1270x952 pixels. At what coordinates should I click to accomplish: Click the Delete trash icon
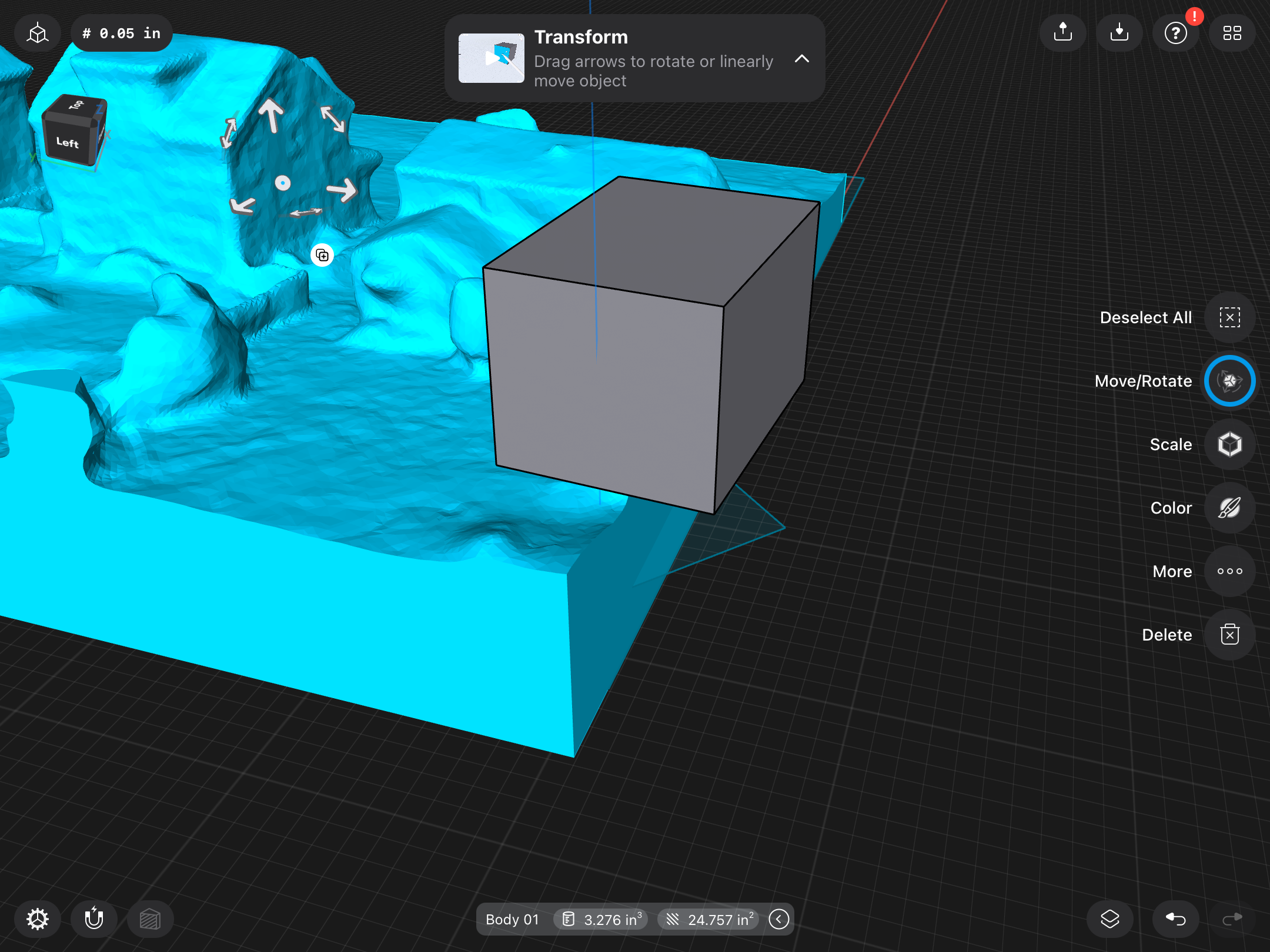pyautogui.click(x=1229, y=635)
